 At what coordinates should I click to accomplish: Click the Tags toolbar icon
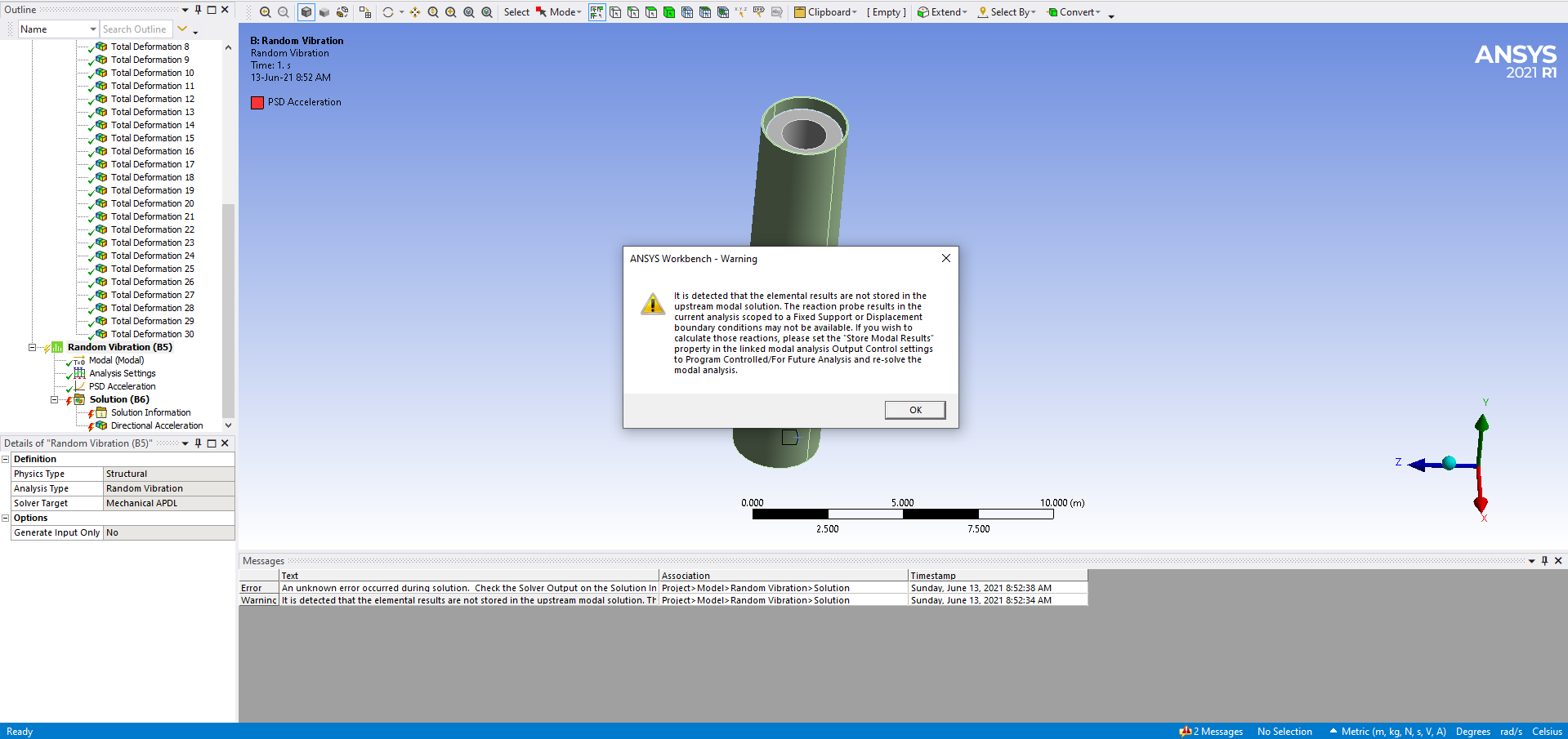tap(759, 12)
